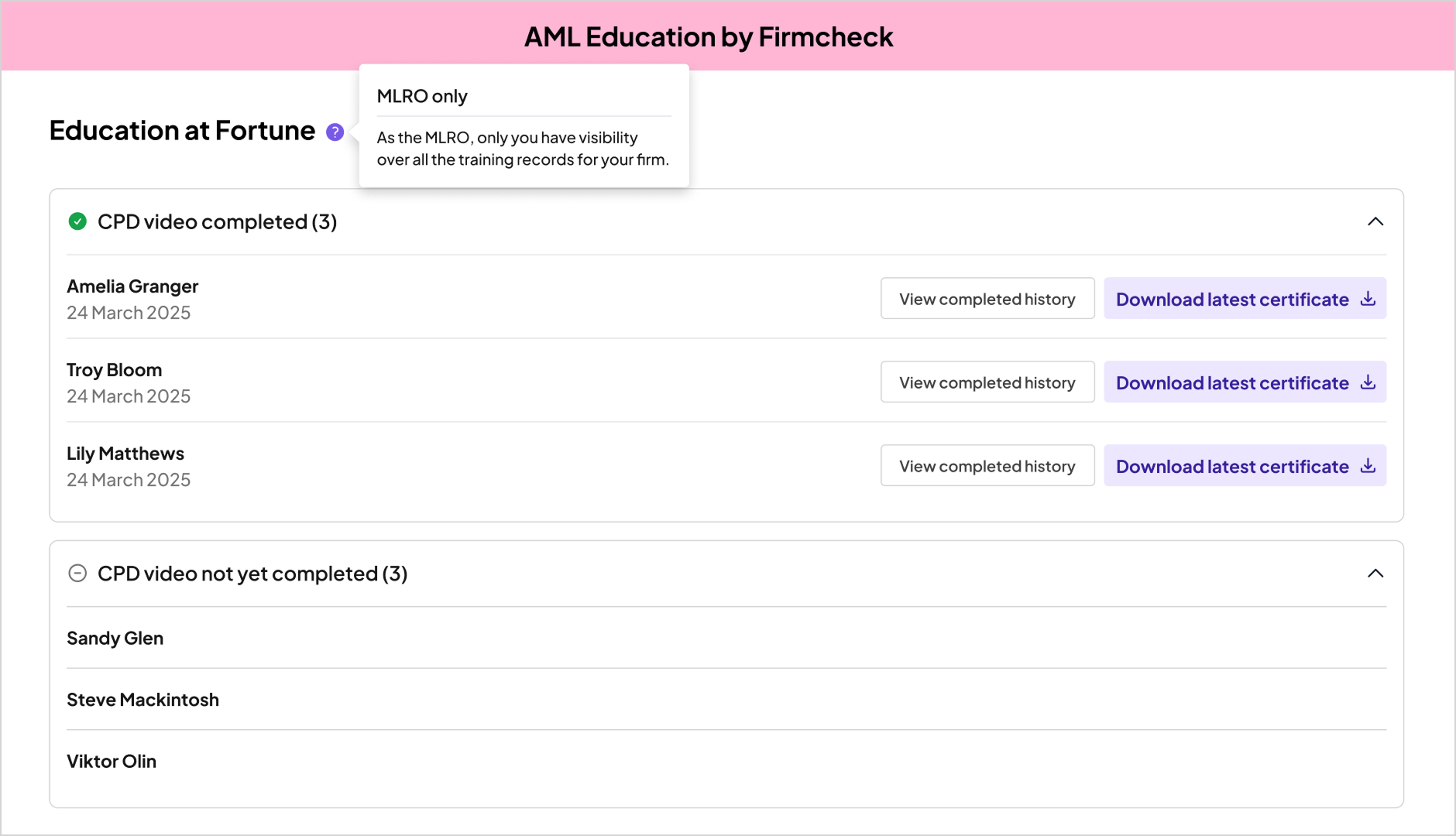Click download arrow icon for Amelia Granger
This screenshot has height=836, width=1456.
(1368, 299)
